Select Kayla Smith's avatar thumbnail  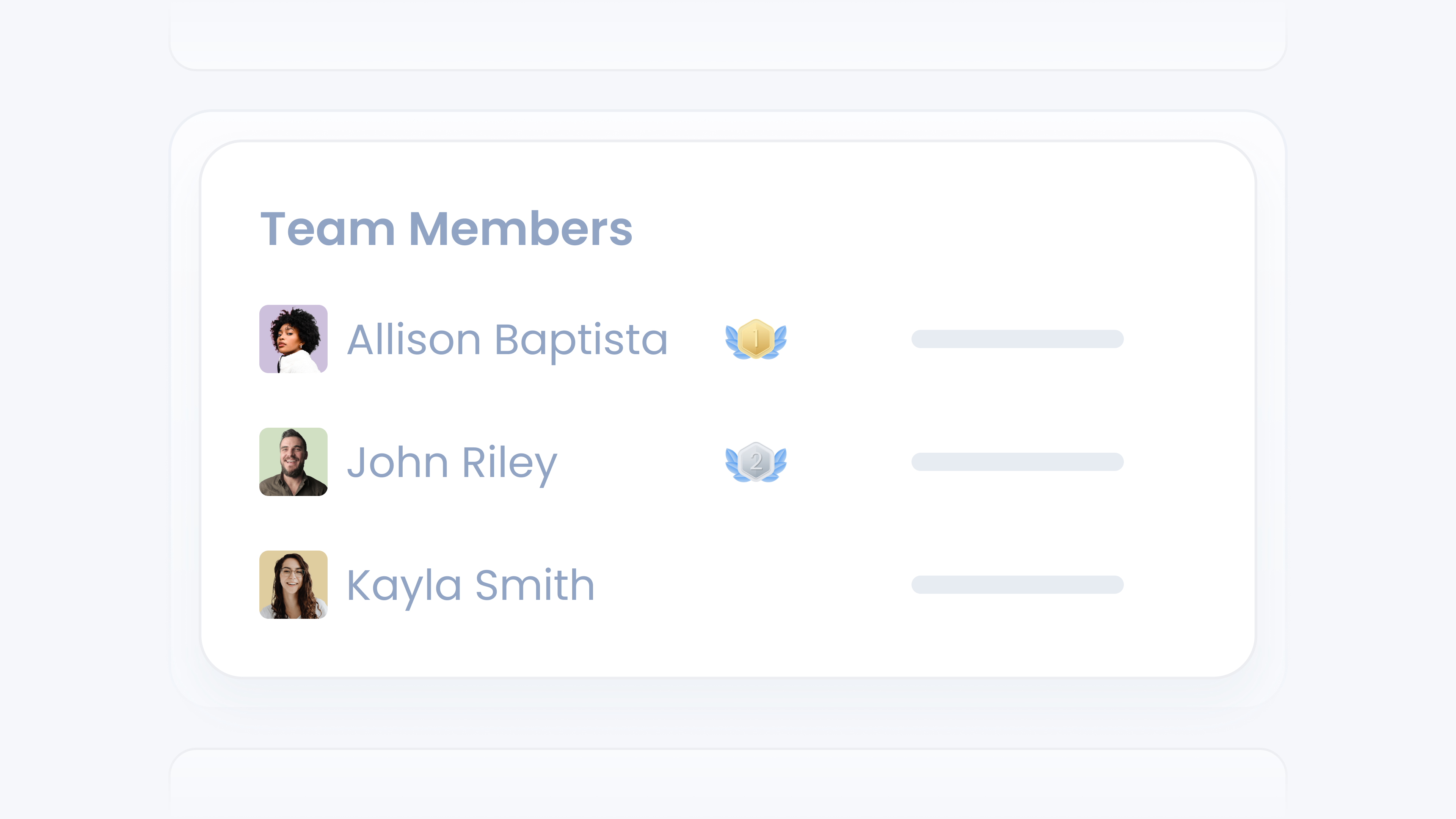click(x=293, y=584)
